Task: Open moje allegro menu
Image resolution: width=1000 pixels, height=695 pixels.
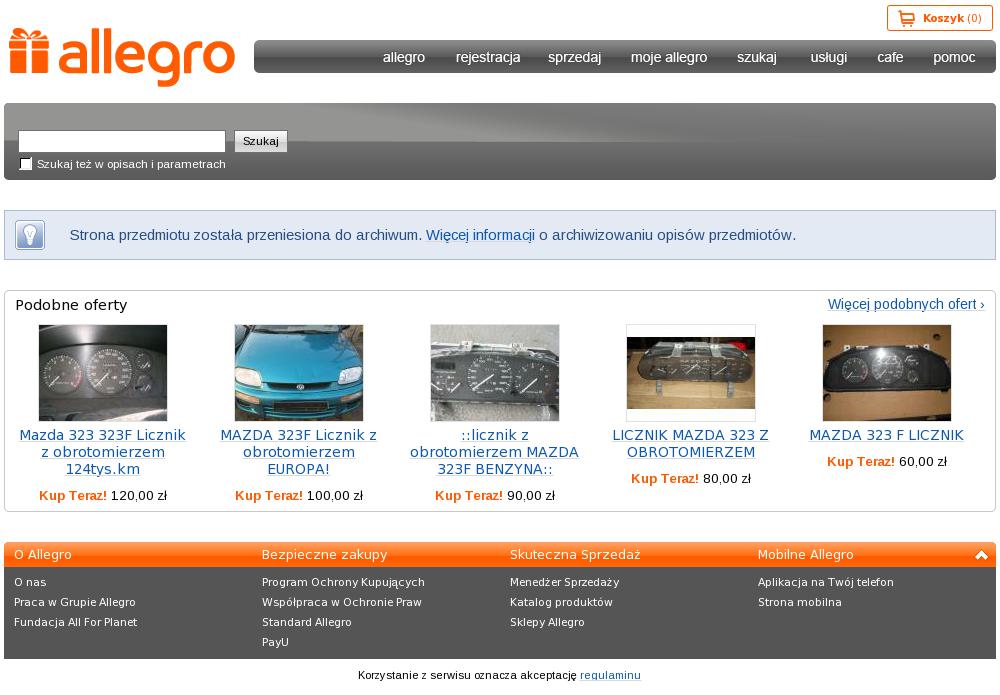Action: 669,57
